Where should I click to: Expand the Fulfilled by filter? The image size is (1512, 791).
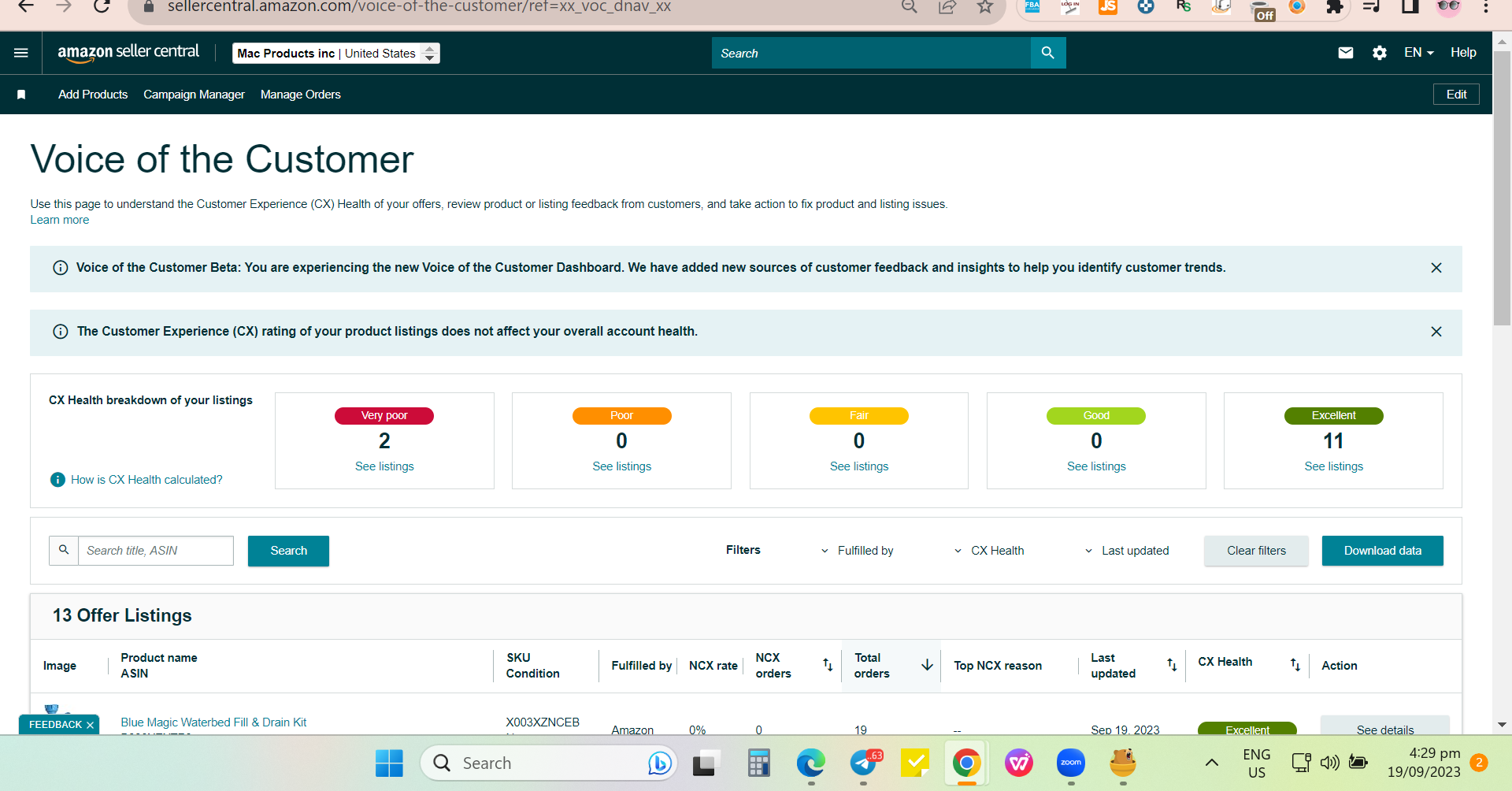tap(857, 551)
